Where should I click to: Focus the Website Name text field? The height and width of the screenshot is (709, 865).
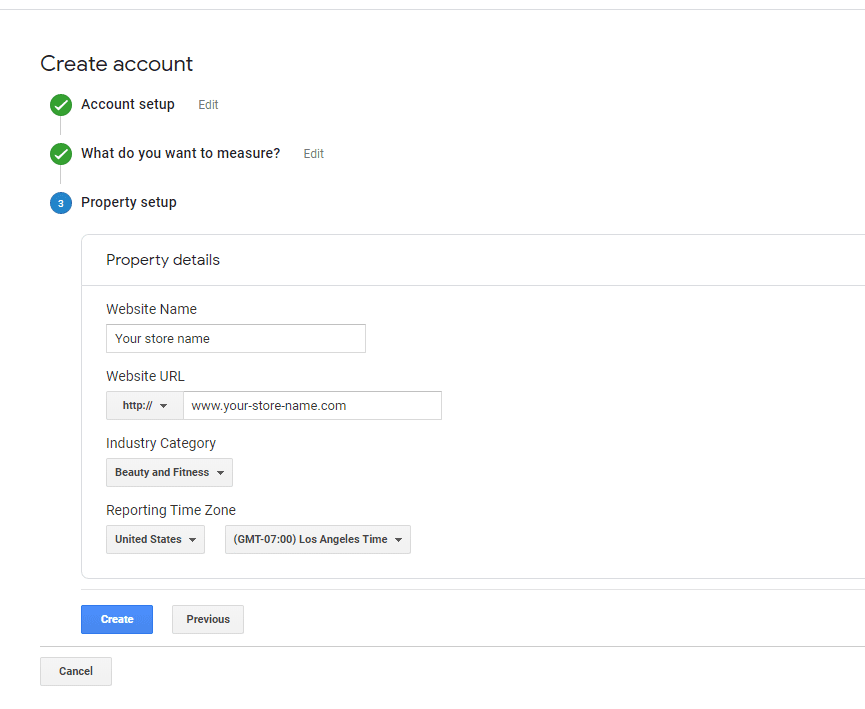pyautogui.click(x=236, y=339)
